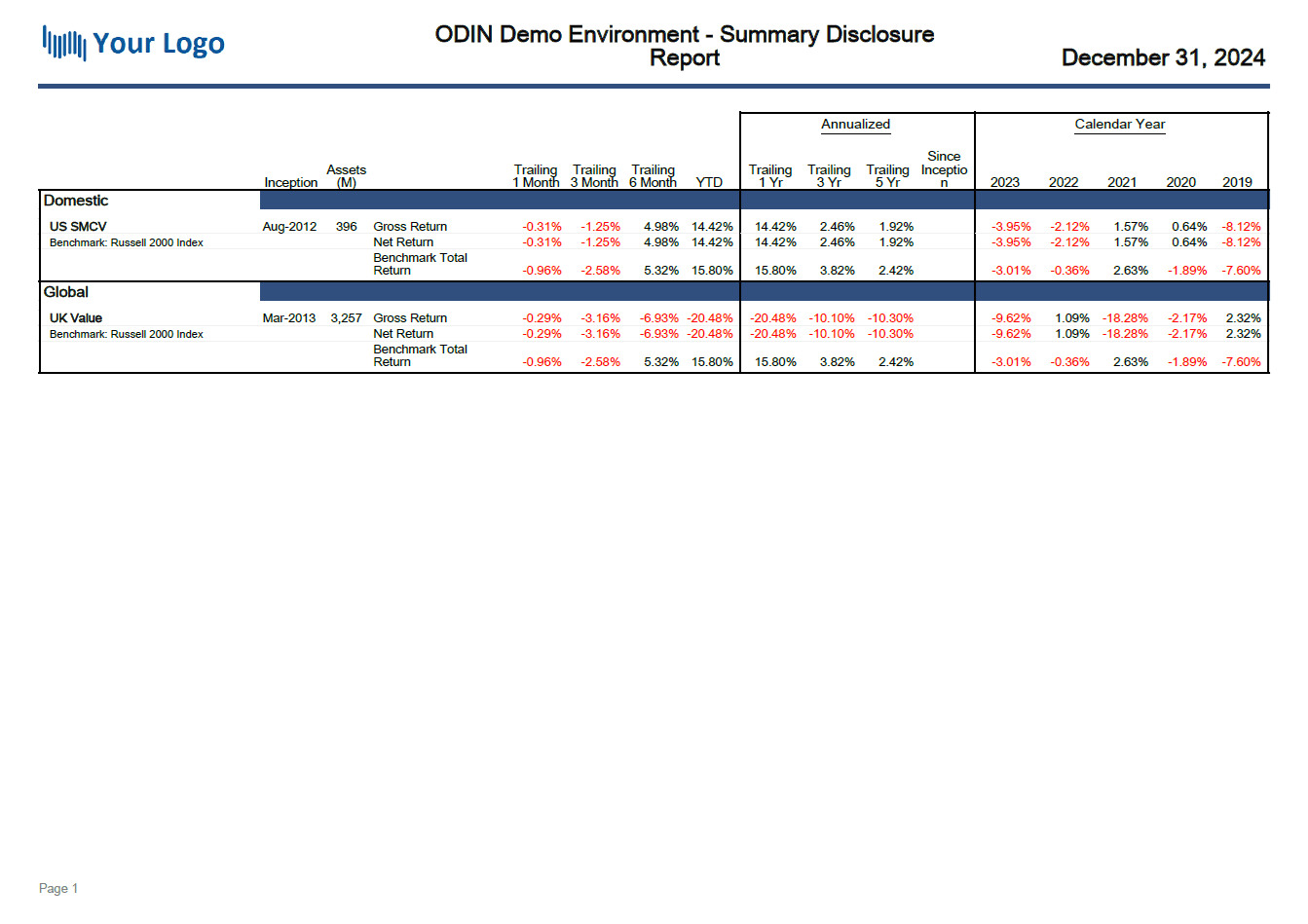Select the Summary Disclosure Report title
The height and width of the screenshot is (924, 1308).
[684, 46]
